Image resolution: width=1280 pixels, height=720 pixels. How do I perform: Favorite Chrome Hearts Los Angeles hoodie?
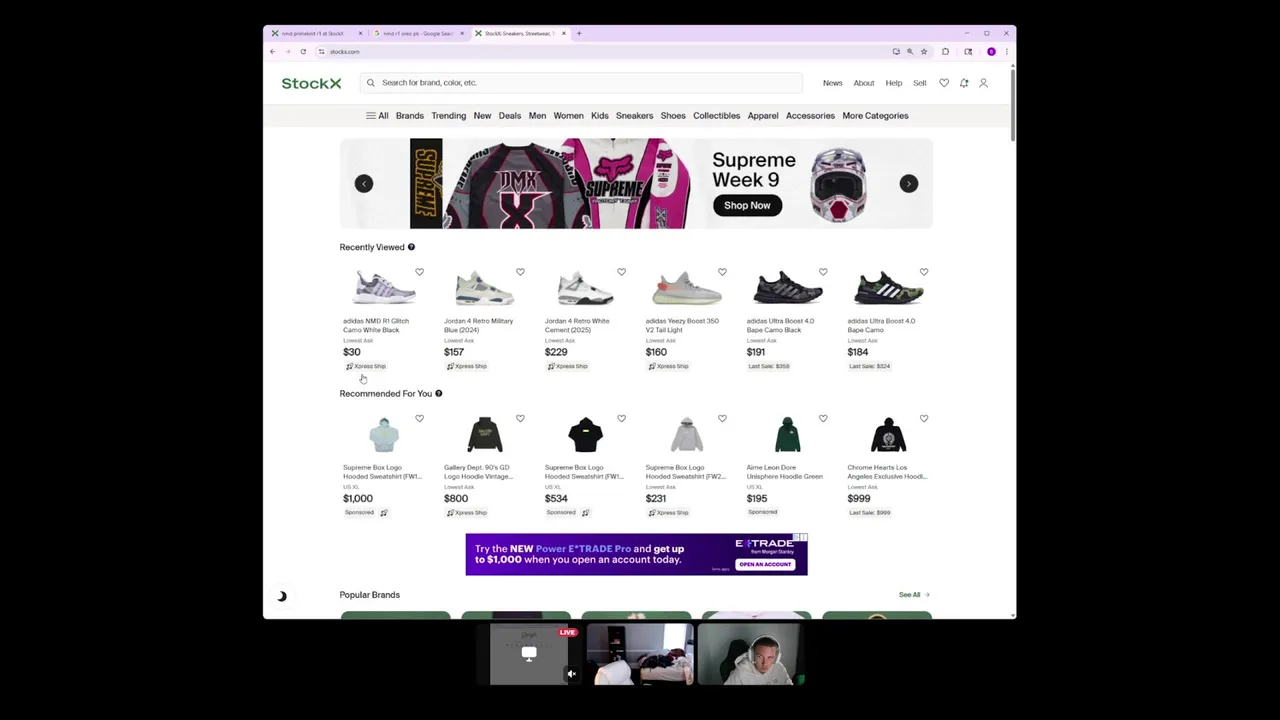pyautogui.click(x=924, y=418)
